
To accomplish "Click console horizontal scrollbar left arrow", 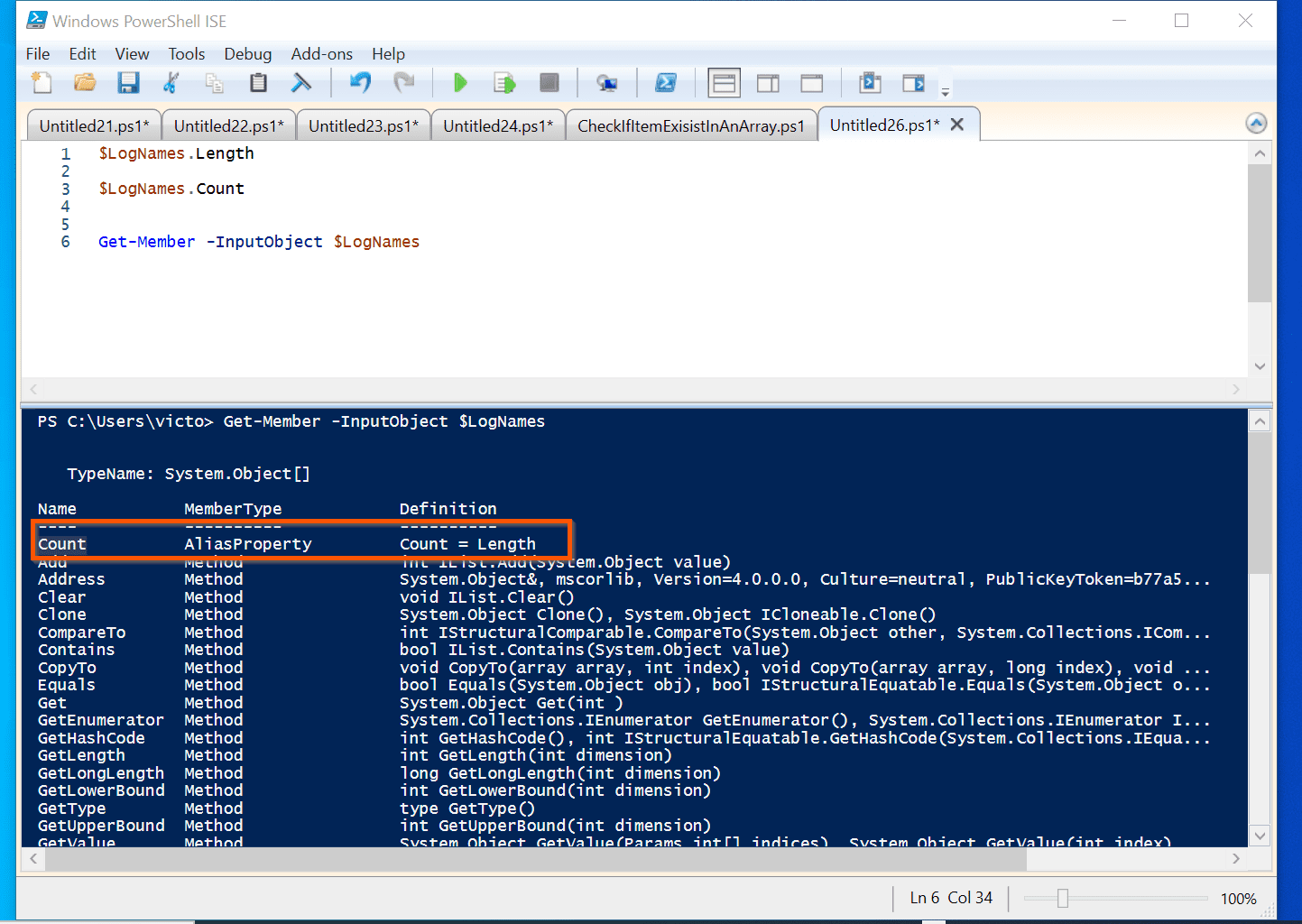I will (x=33, y=859).
